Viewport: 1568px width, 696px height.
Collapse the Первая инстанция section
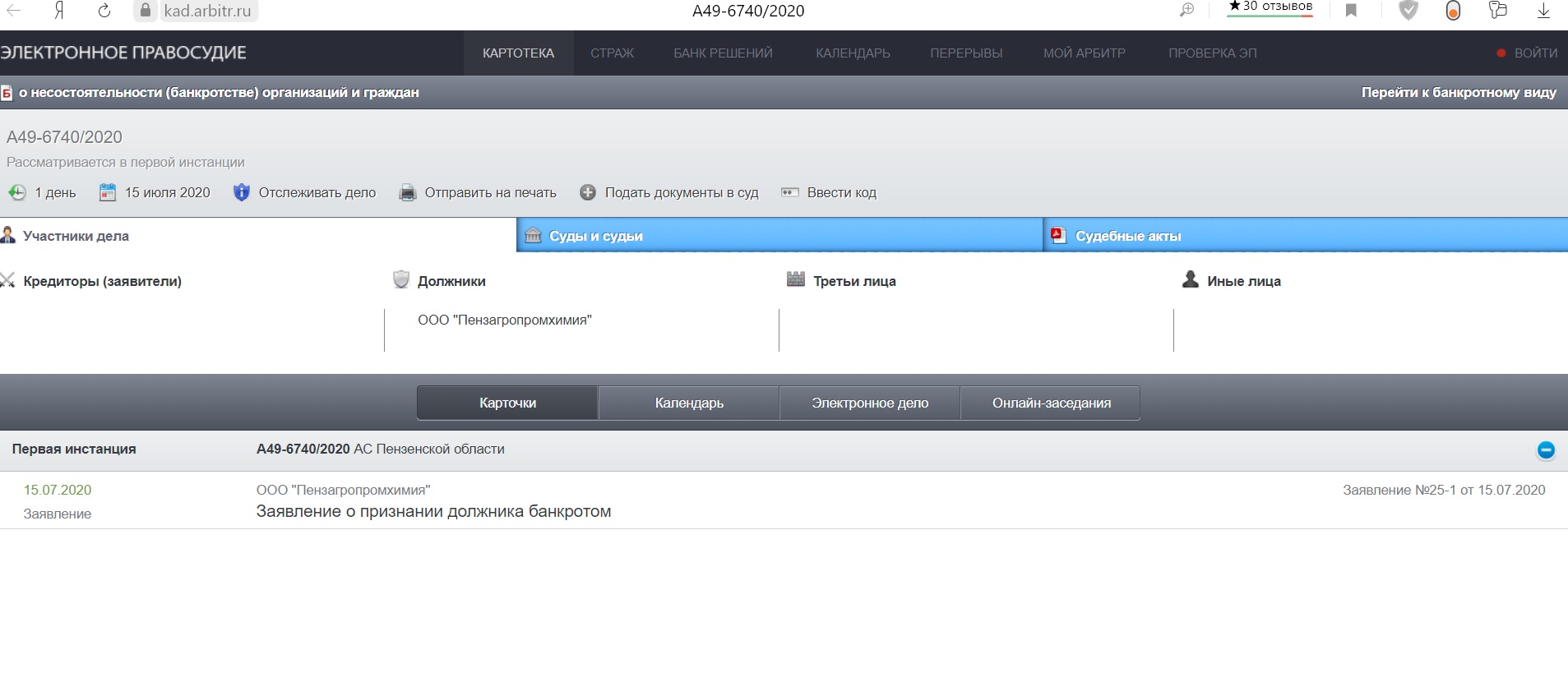1545,450
